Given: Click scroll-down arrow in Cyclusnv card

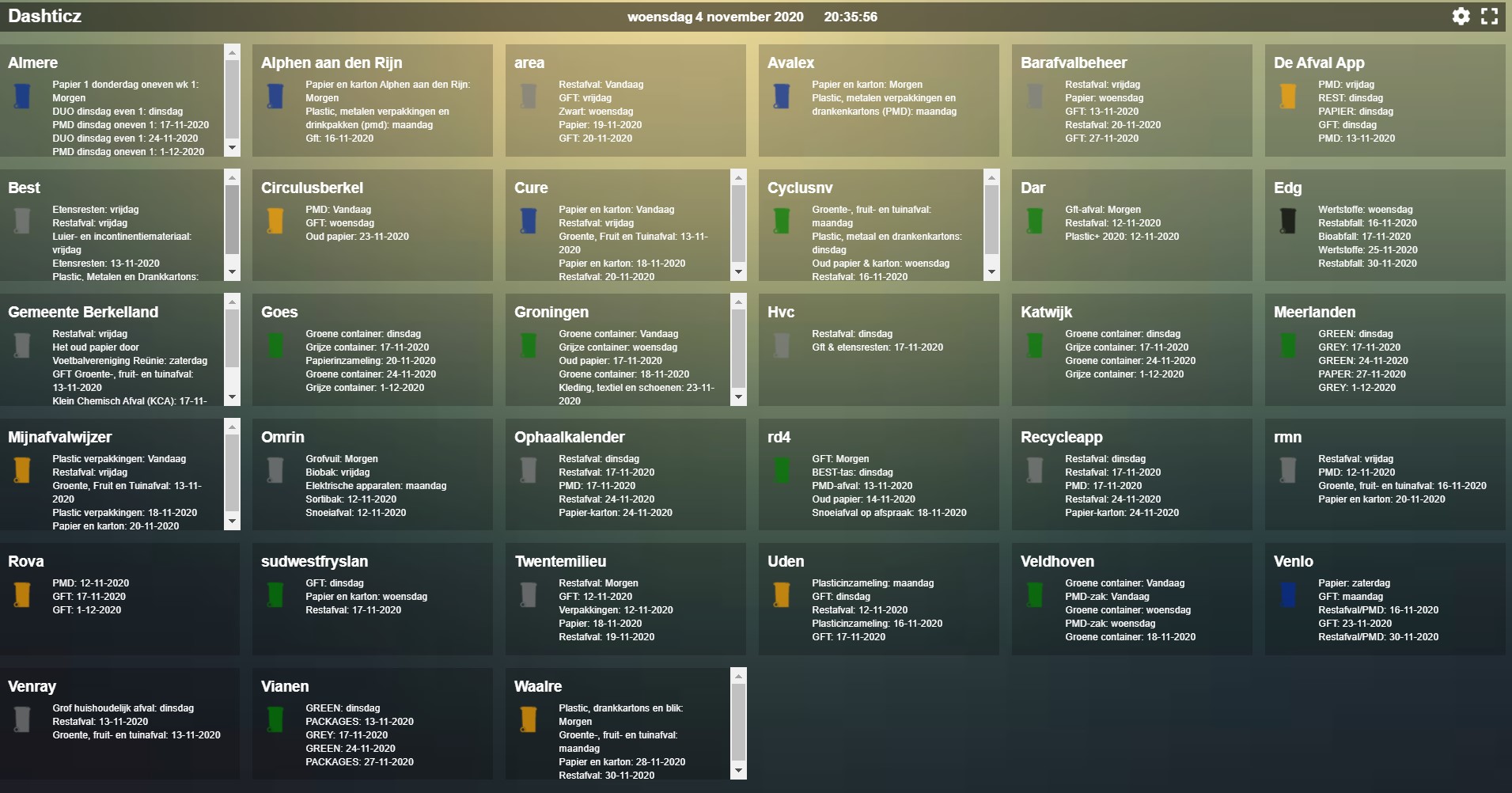Looking at the screenshot, I should [x=991, y=272].
